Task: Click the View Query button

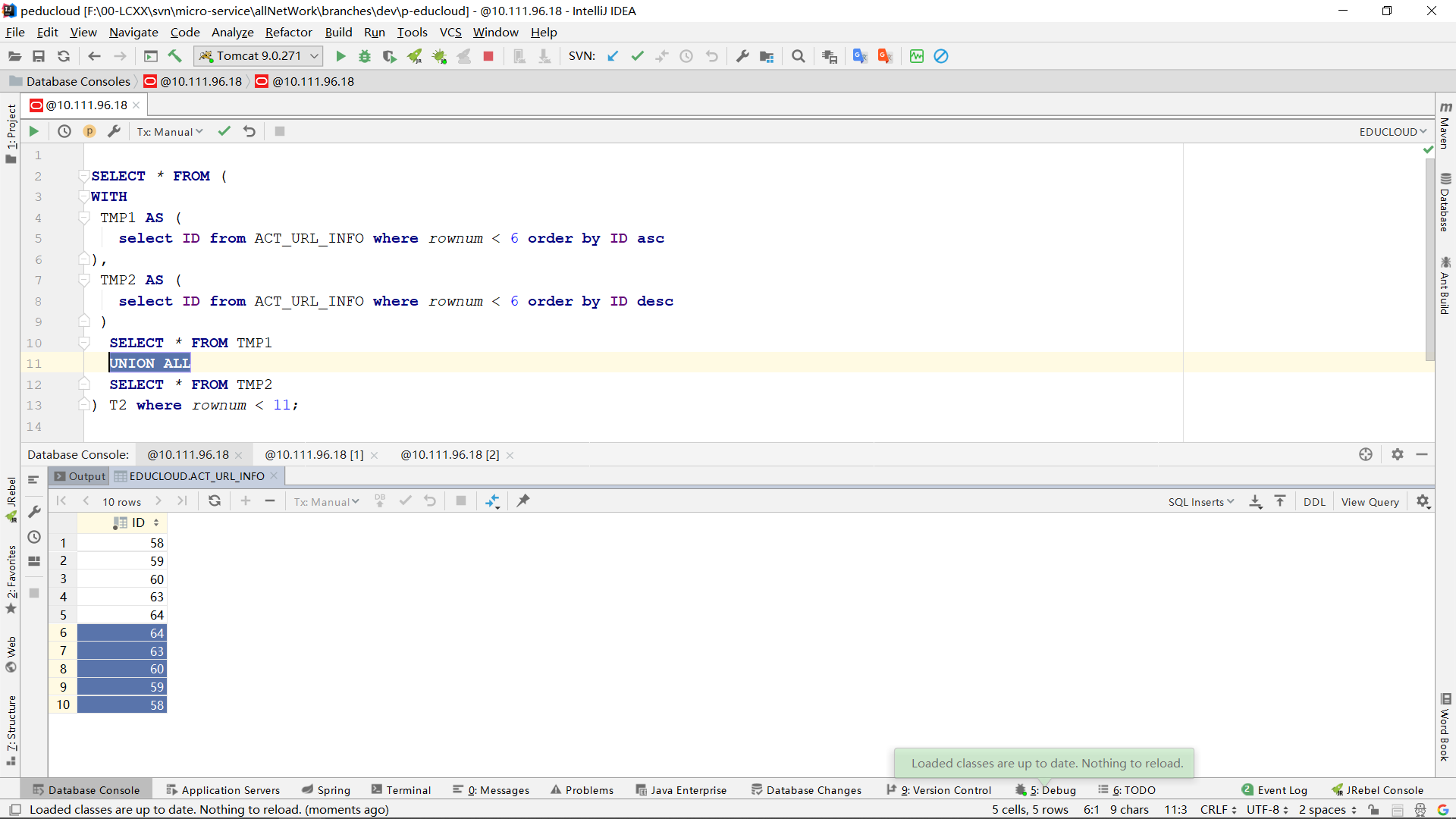Action: (1370, 502)
